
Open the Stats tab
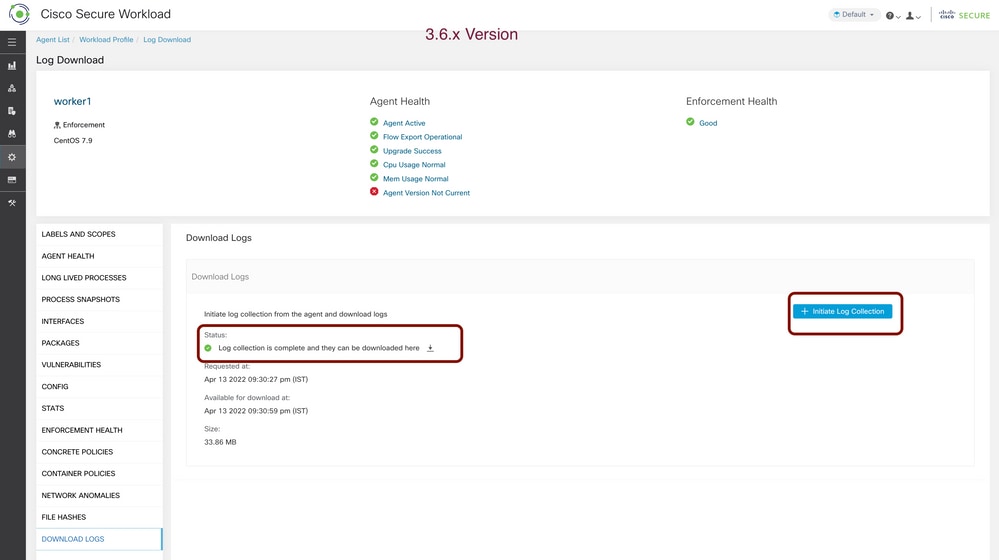(99, 408)
